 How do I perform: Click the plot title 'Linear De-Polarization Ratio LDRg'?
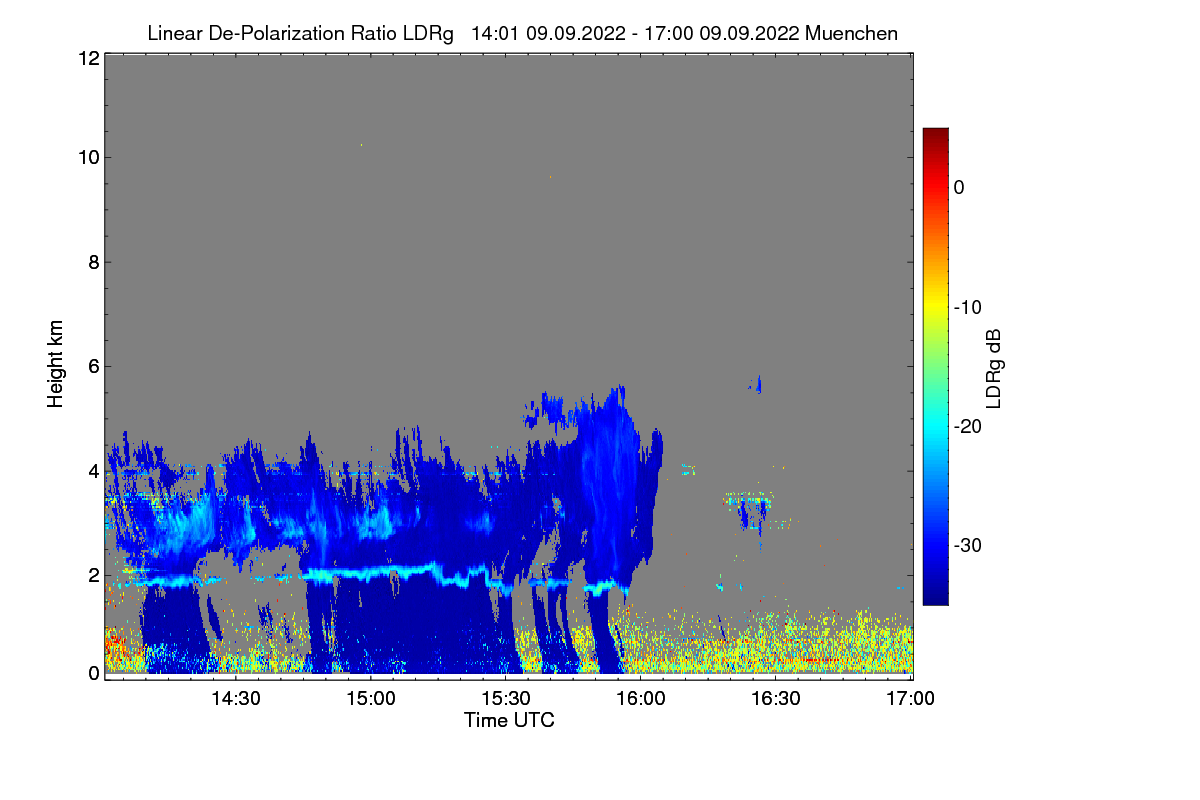click(x=300, y=33)
